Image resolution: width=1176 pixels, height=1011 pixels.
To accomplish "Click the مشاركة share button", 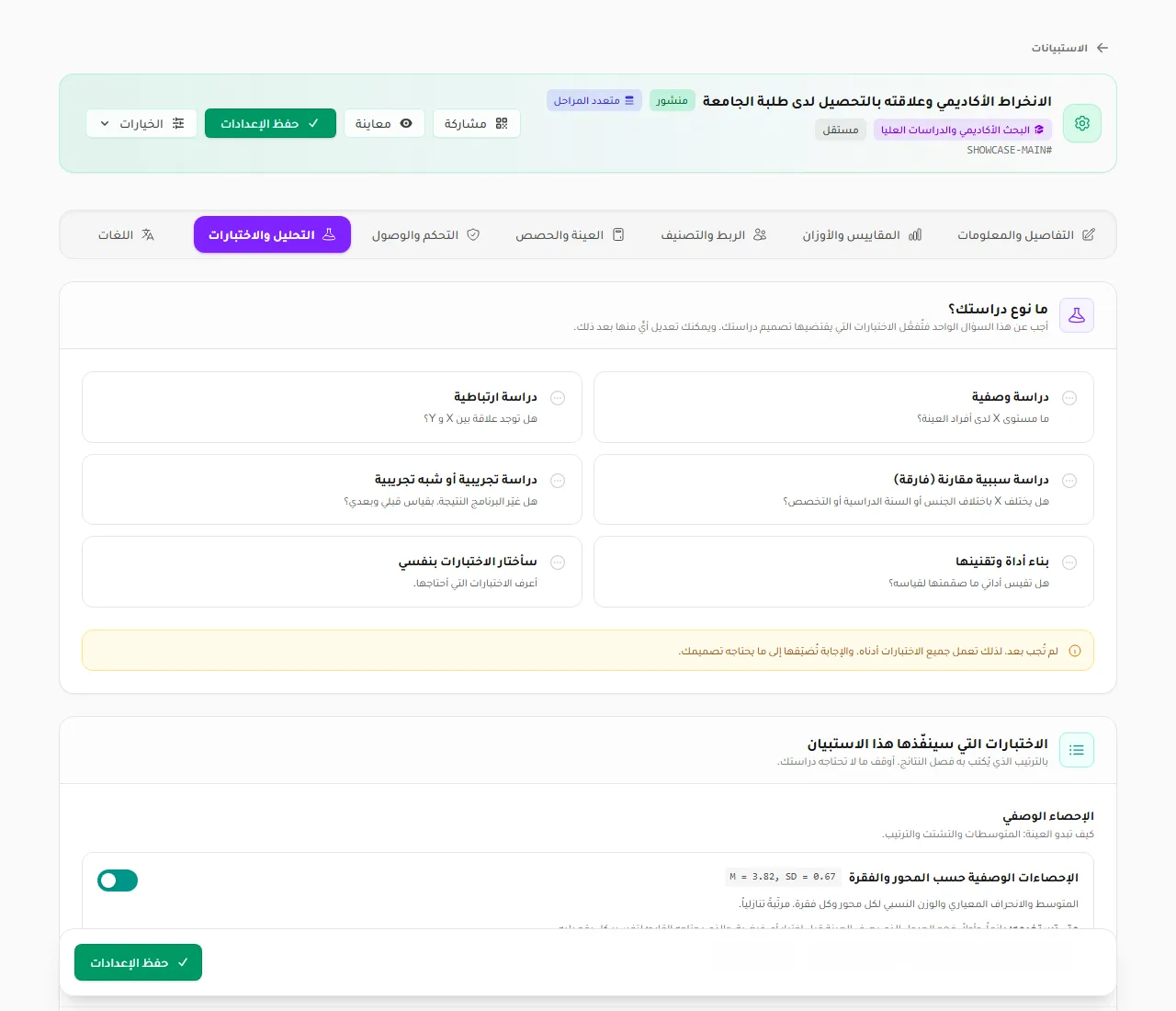I will click(476, 123).
